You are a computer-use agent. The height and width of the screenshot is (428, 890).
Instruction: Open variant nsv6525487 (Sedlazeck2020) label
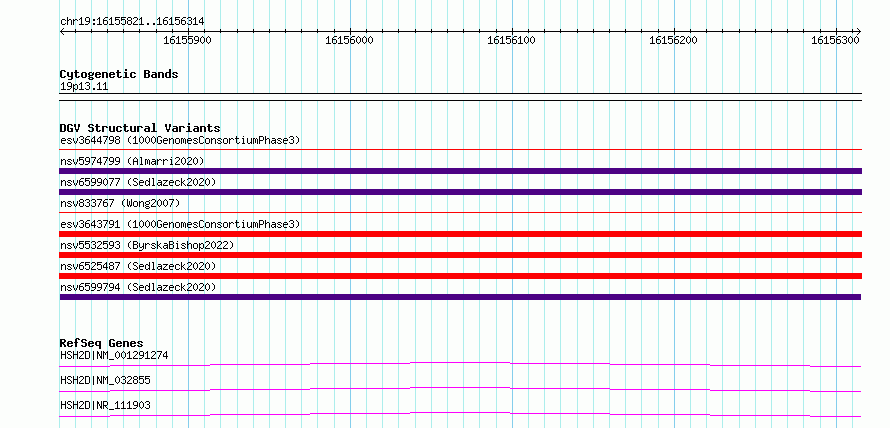pyautogui.click(x=138, y=266)
